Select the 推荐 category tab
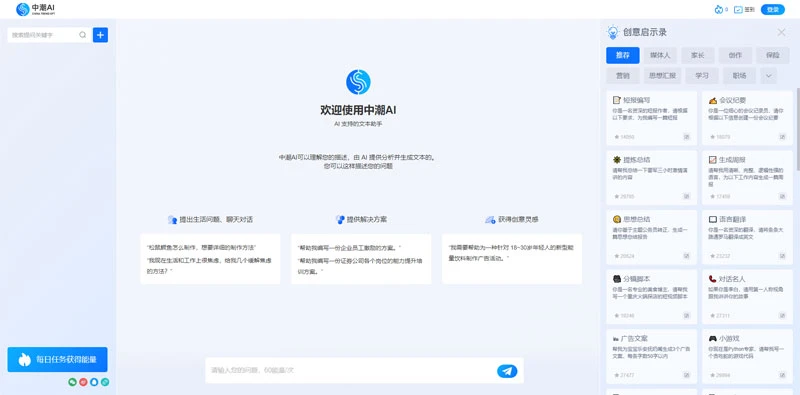Viewport: 800px width, 395px height. 622,55
